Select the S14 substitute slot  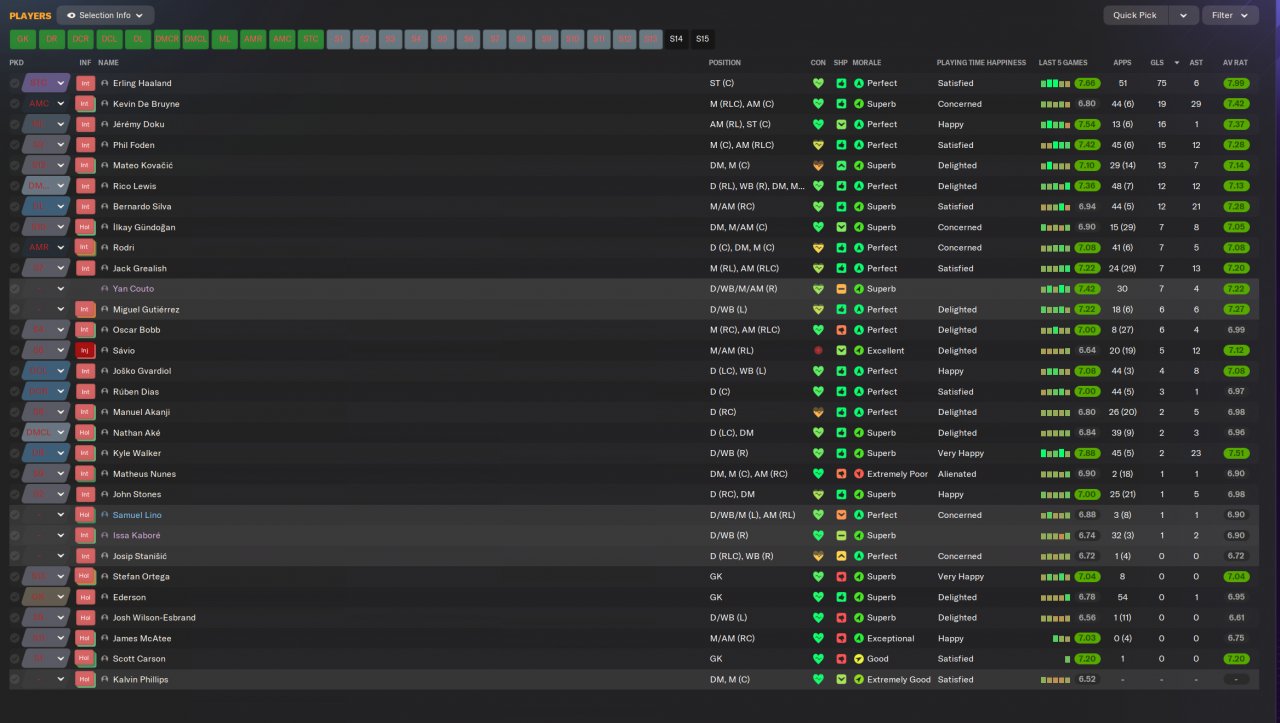[x=677, y=39]
